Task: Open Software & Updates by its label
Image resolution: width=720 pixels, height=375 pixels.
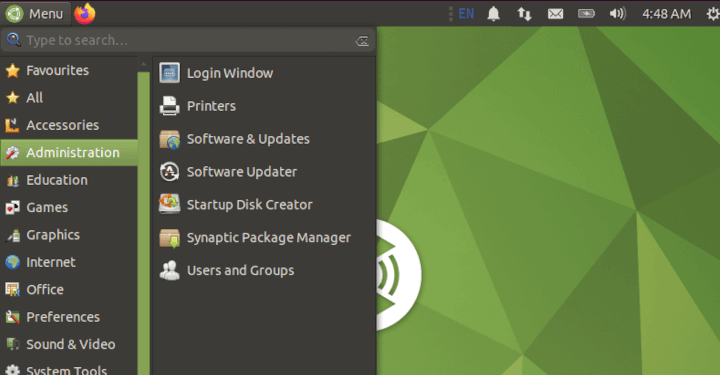Action: click(x=248, y=139)
